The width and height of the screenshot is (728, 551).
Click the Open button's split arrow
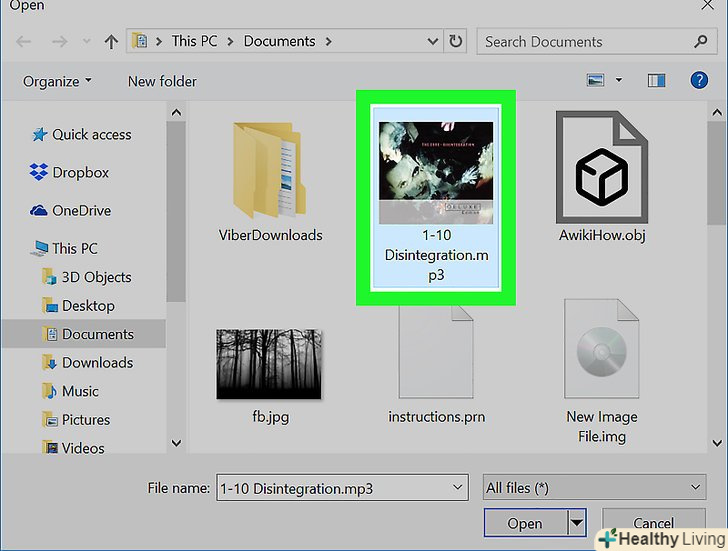(576, 523)
